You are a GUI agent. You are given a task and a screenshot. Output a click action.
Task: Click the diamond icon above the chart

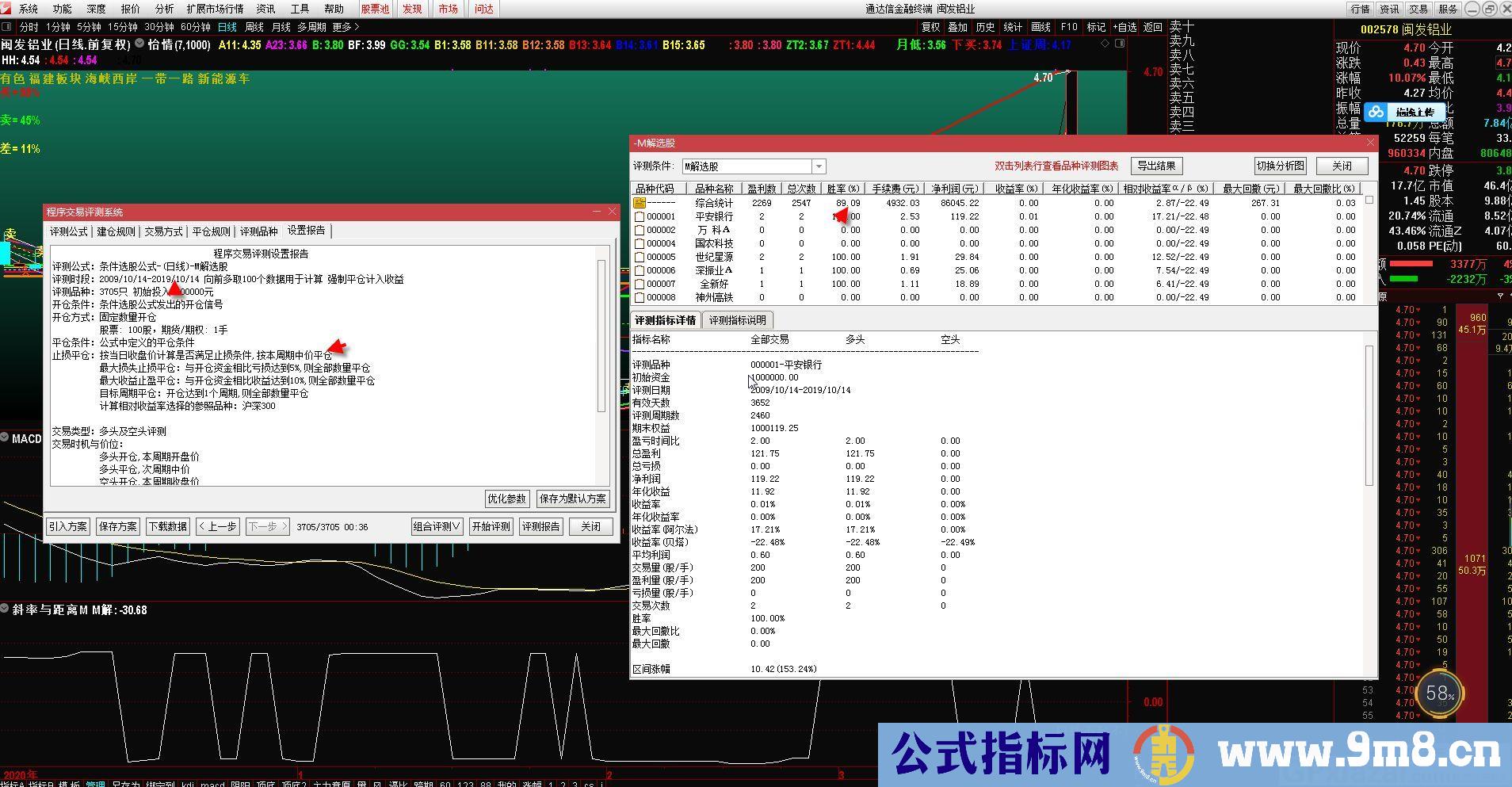pyautogui.click(x=1105, y=44)
